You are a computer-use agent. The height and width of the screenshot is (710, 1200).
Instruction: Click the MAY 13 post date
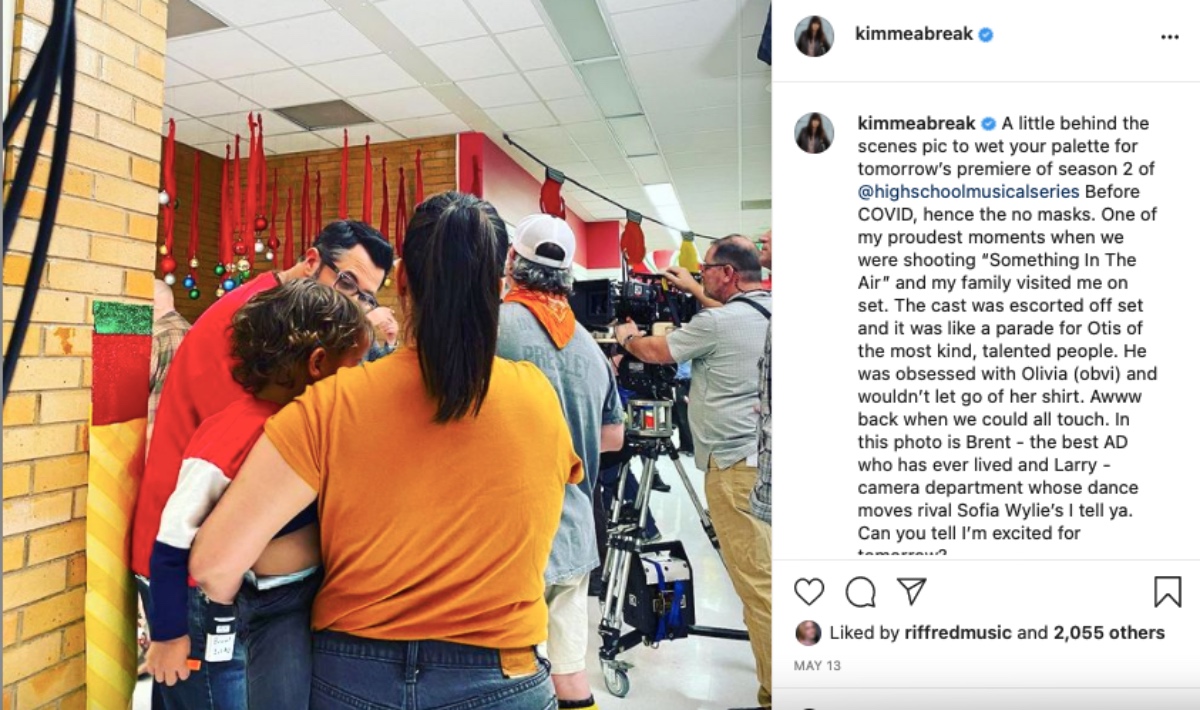(818, 665)
